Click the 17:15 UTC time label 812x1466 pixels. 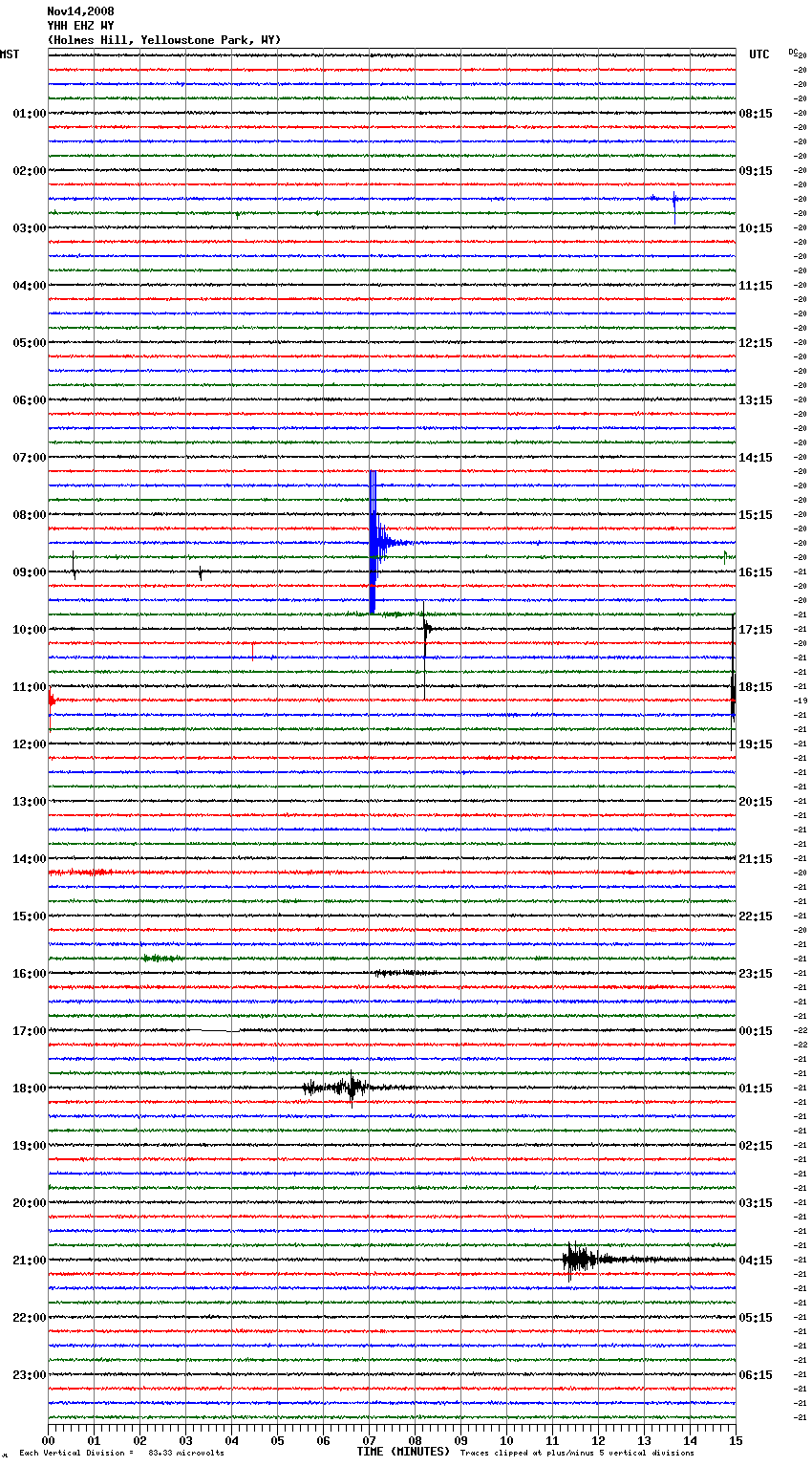756,630
